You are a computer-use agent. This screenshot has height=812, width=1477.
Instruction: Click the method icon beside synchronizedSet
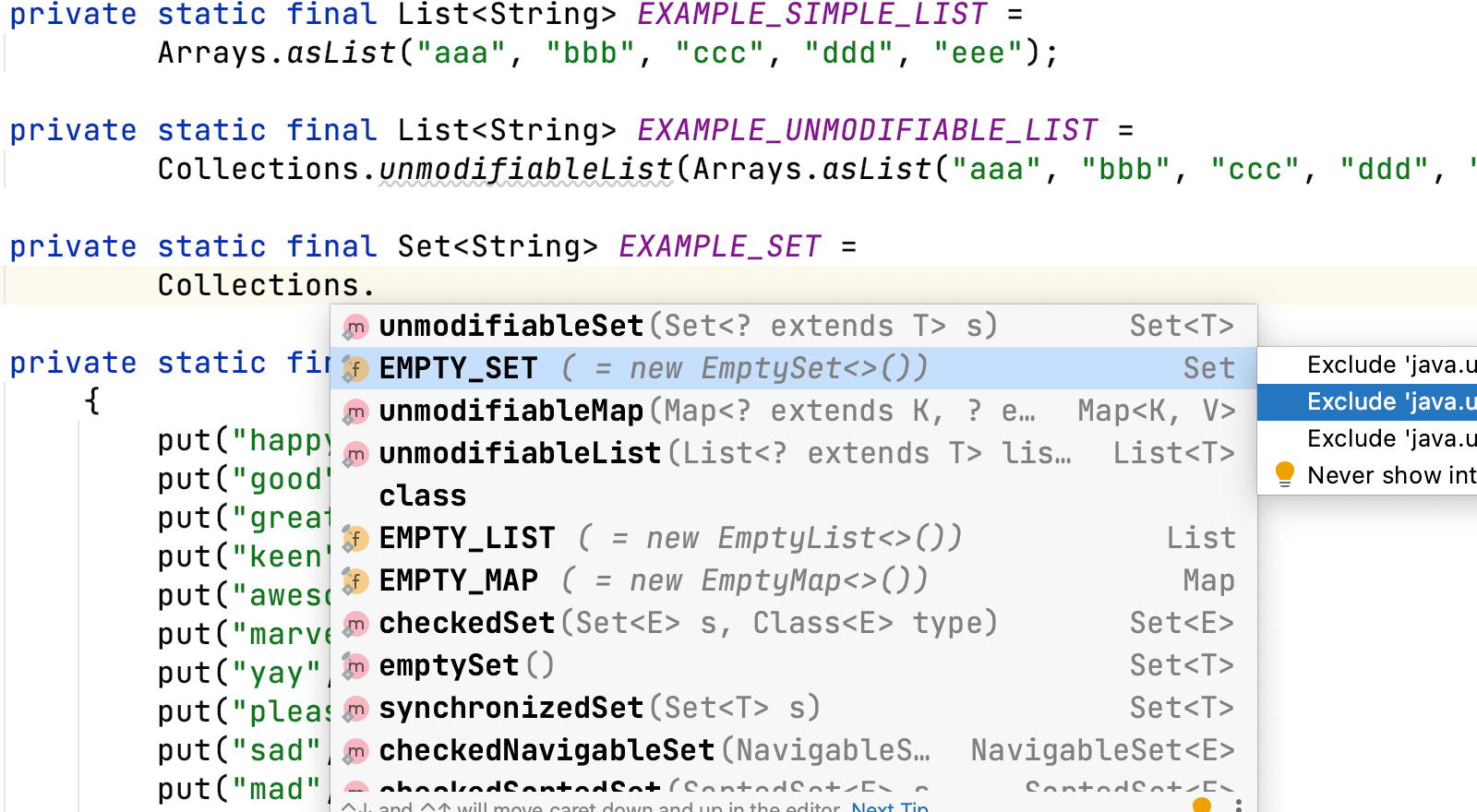(x=355, y=709)
